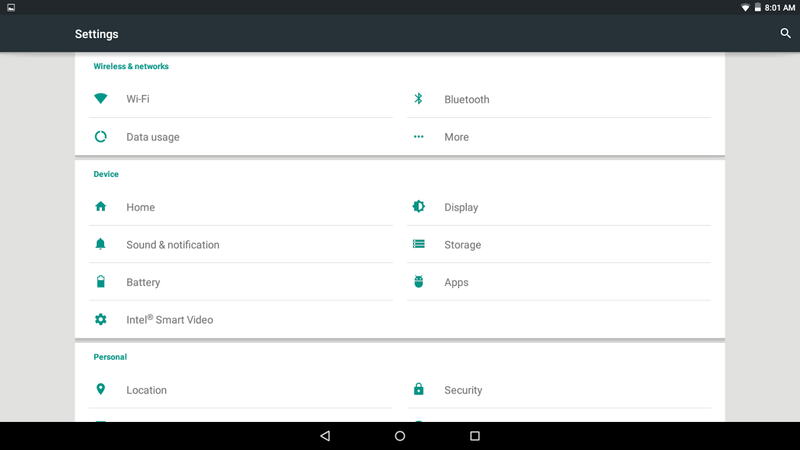800x450 pixels.
Task: Click the Sound bell icon
Action: tap(101, 244)
